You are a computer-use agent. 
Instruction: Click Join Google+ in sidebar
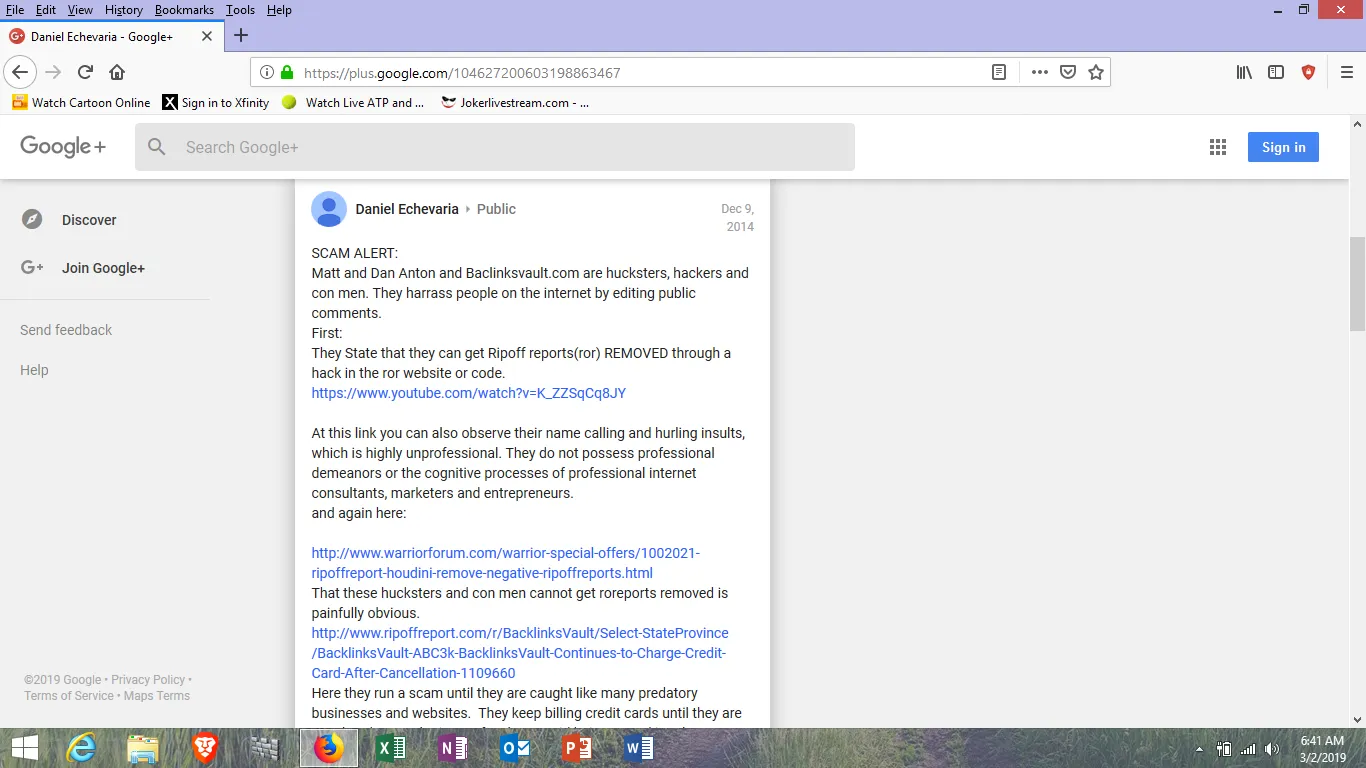[x=105, y=268]
